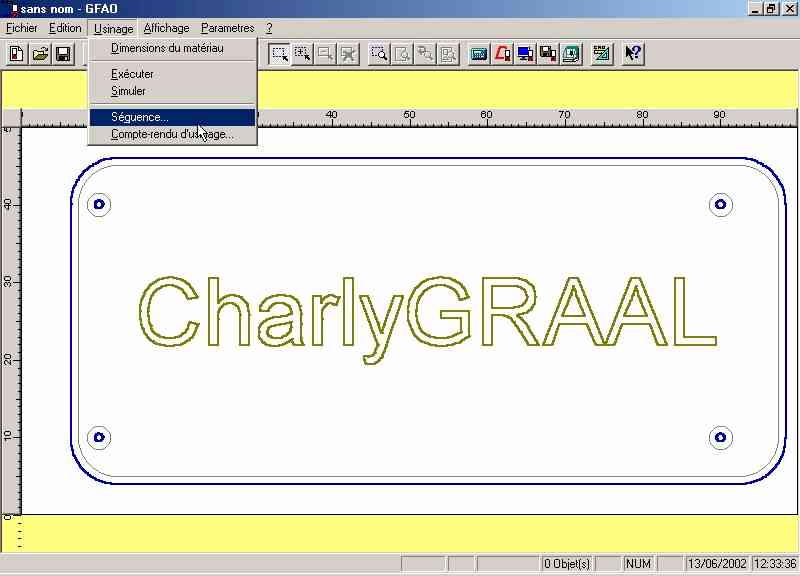Click the add-to-selection tool with plus sign
This screenshot has height=576, width=800.
point(303,54)
